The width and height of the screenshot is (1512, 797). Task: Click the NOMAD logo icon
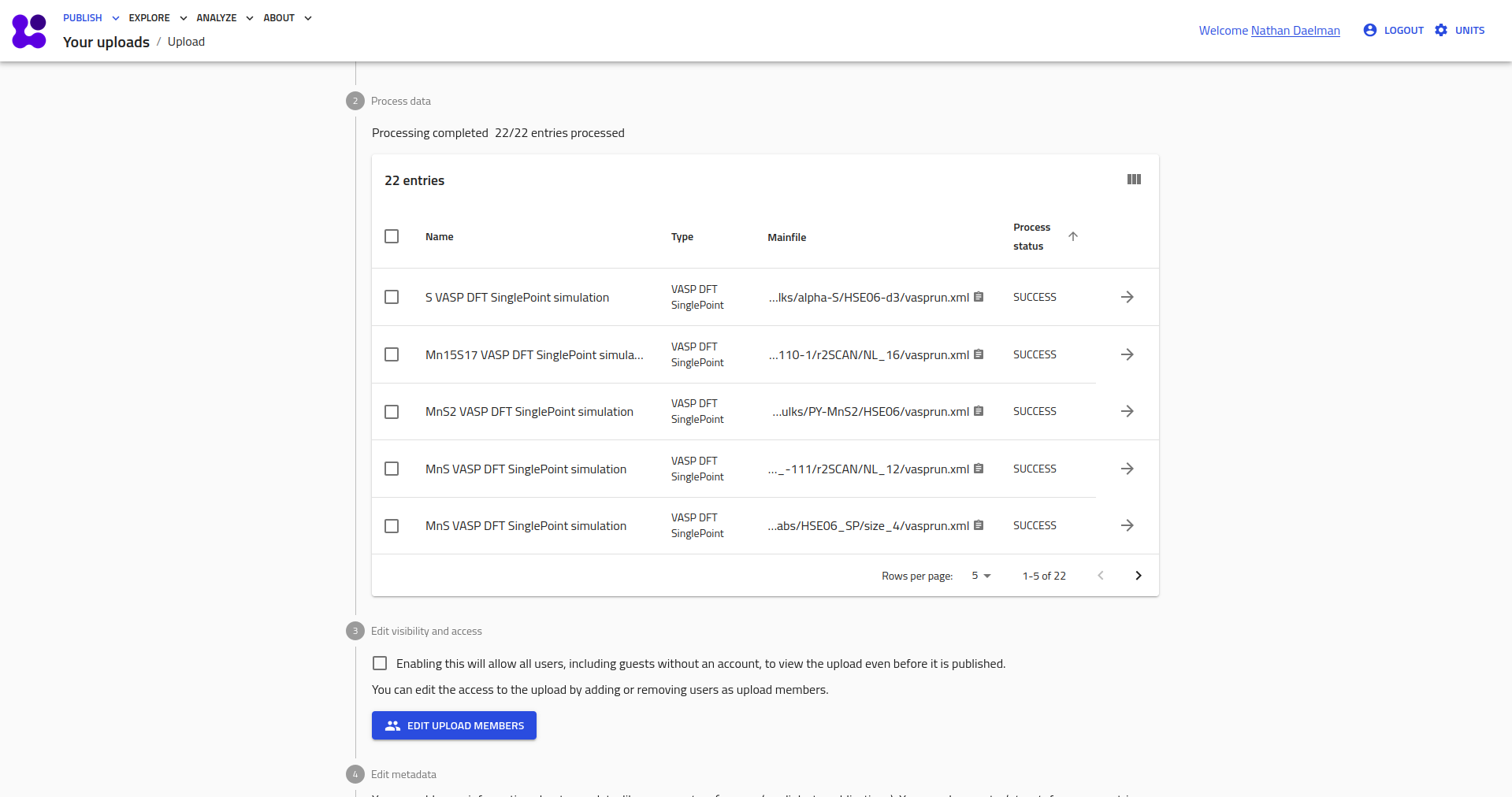click(29, 32)
